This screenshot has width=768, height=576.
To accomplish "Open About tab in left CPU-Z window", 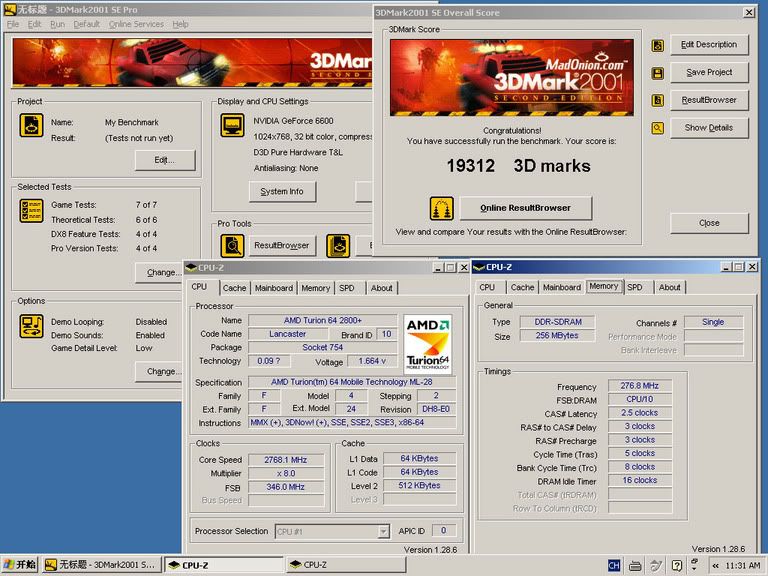I will pyautogui.click(x=381, y=288).
